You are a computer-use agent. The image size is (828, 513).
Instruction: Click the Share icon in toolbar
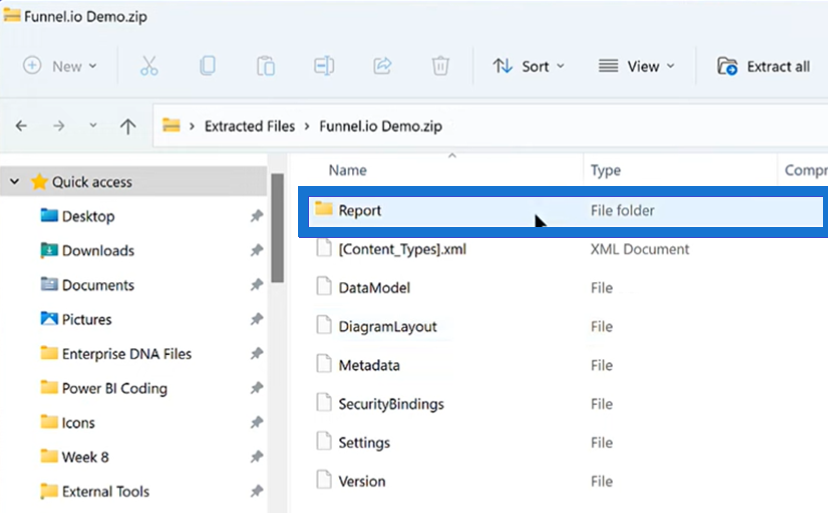click(x=382, y=66)
